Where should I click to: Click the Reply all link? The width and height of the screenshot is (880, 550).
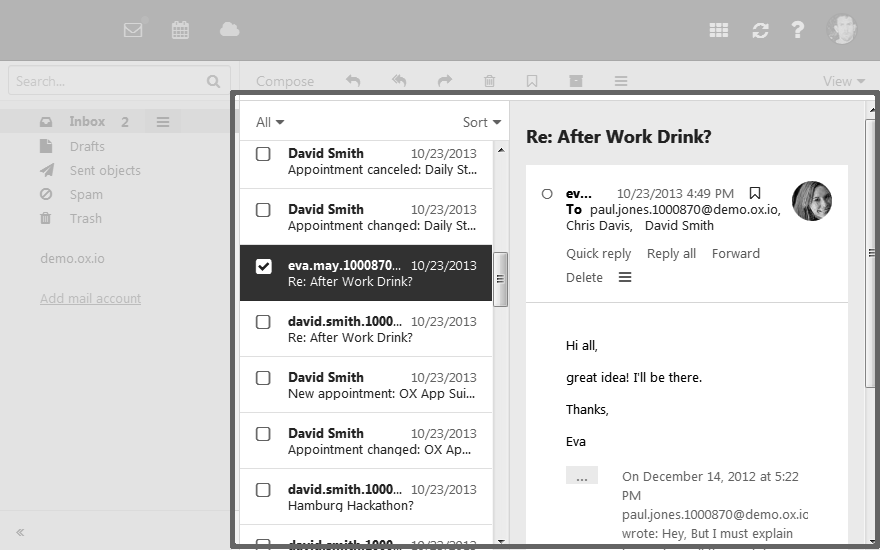click(x=671, y=254)
